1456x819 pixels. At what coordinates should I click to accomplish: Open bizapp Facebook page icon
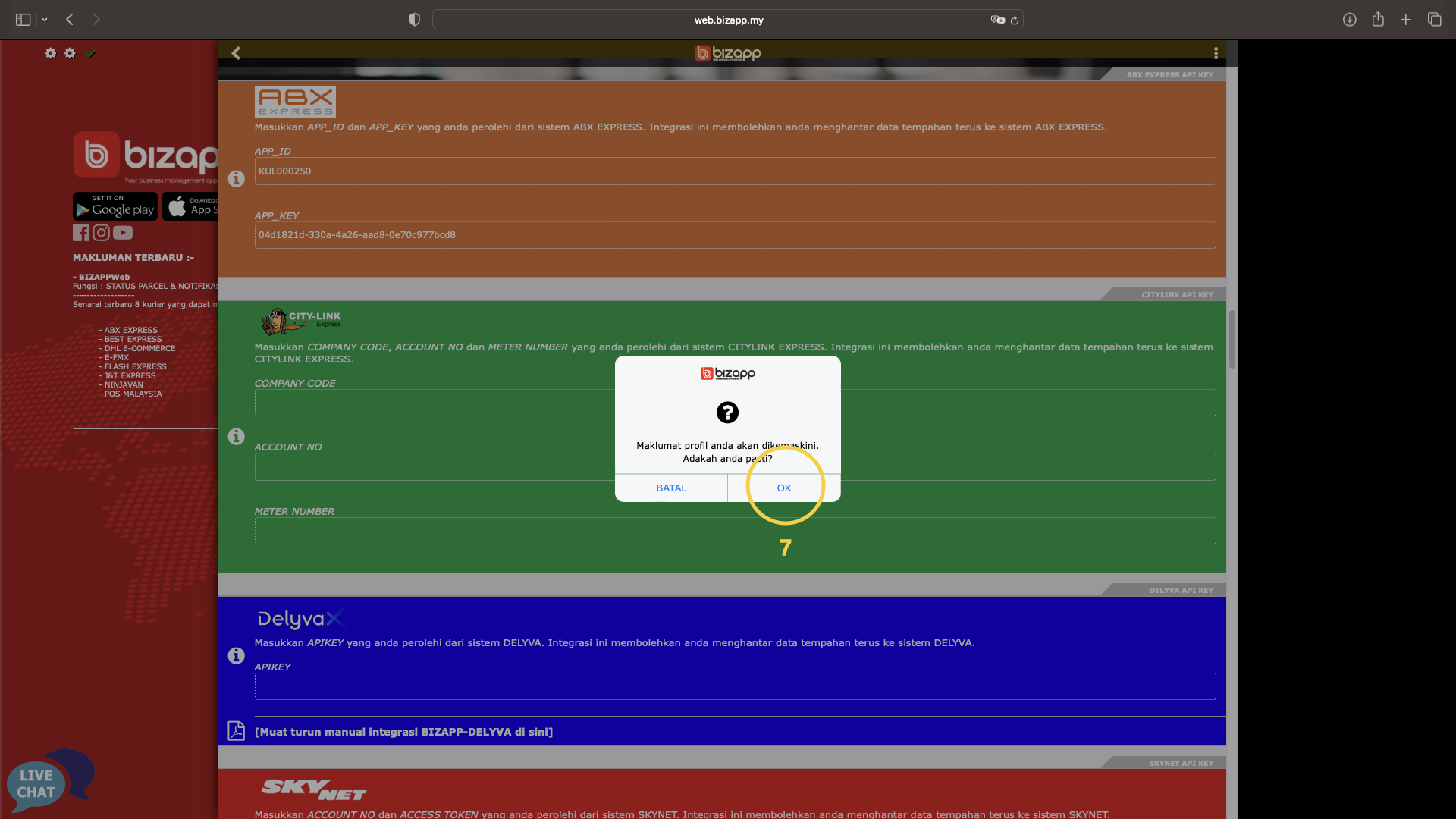81,233
